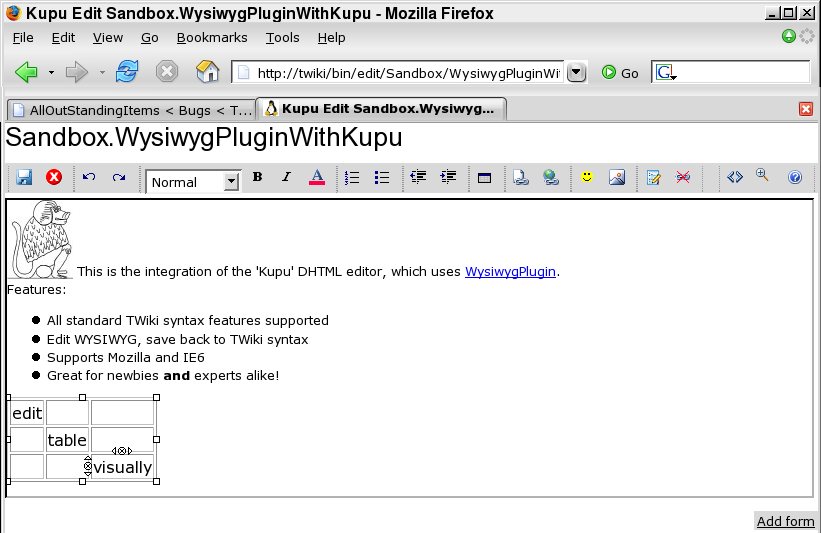
Task: Expand the URL address bar history dropdown
Action: tap(577, 72)
